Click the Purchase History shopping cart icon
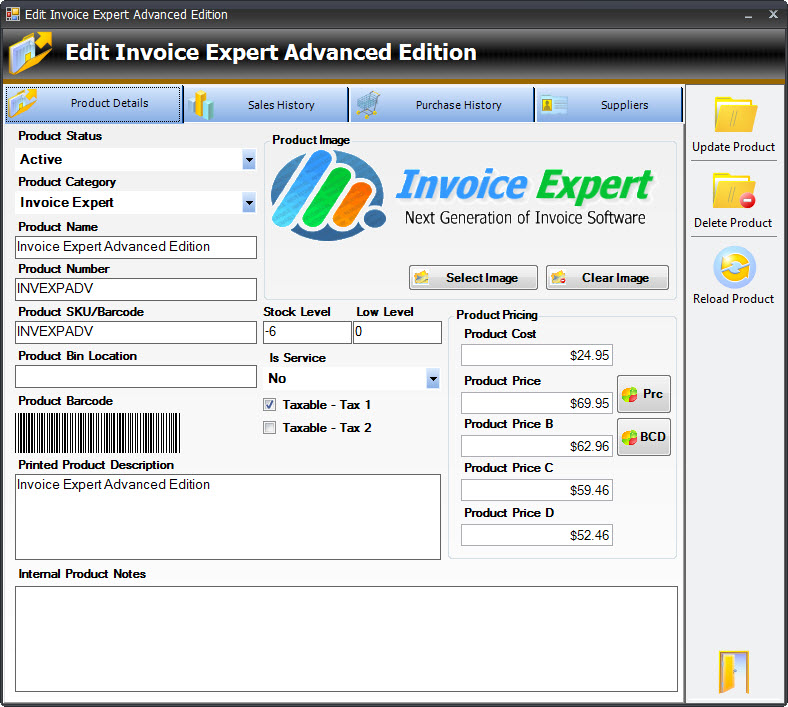Image resolution: width=788 pixels, height=707 pixels. pyautogui.click(x=368, y=105)
